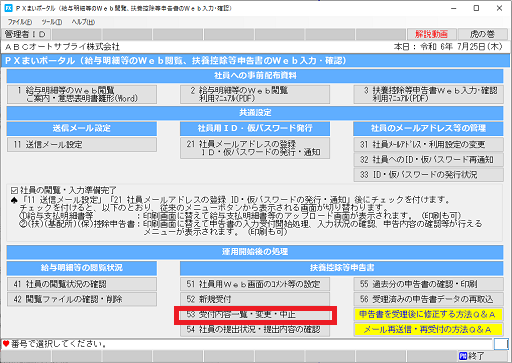Open 21 社員メールアドレスの登録 button
The image size is (512, 363).
click(x=255, y=148)
